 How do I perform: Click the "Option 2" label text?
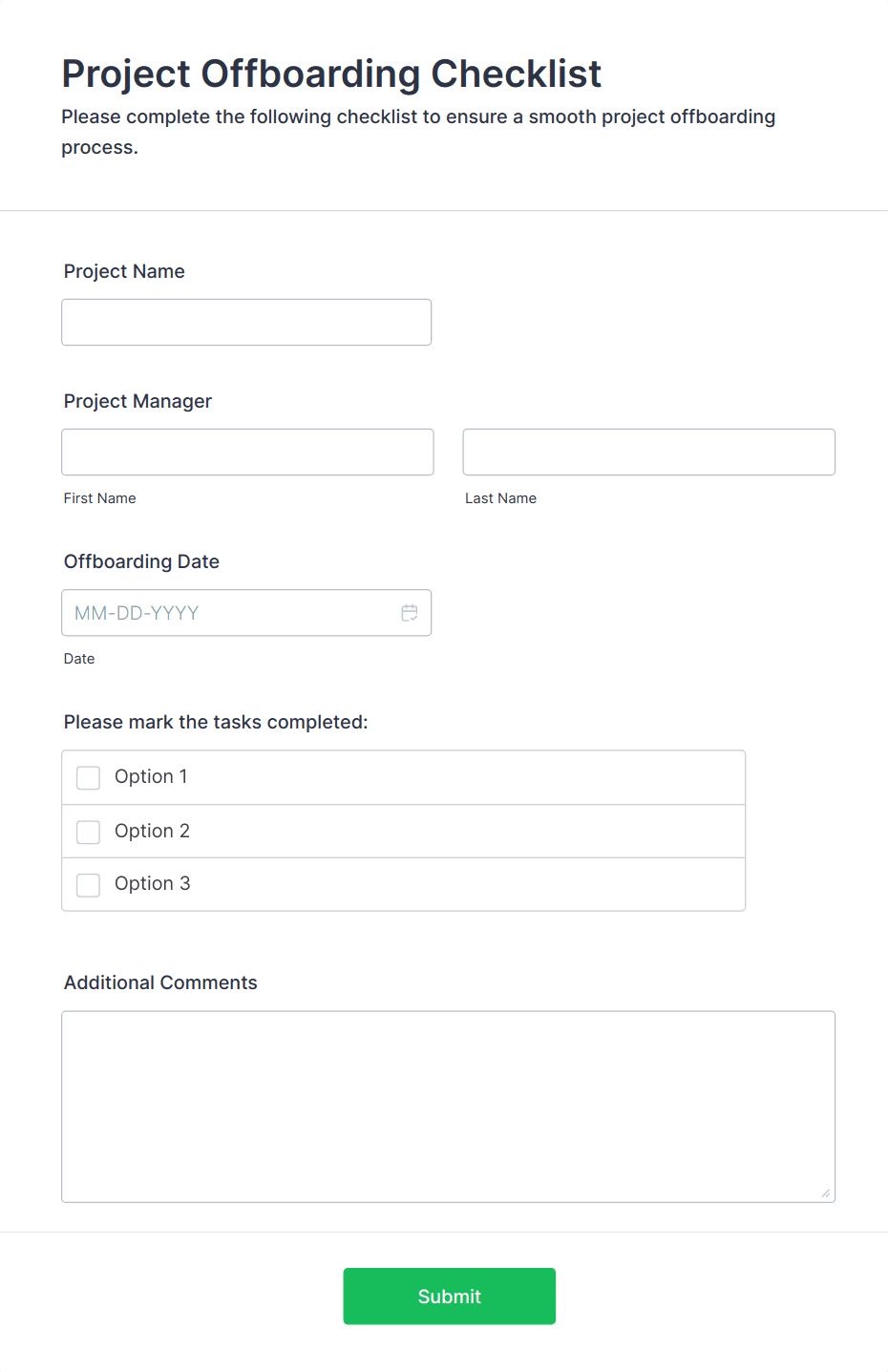click(152, 832)
